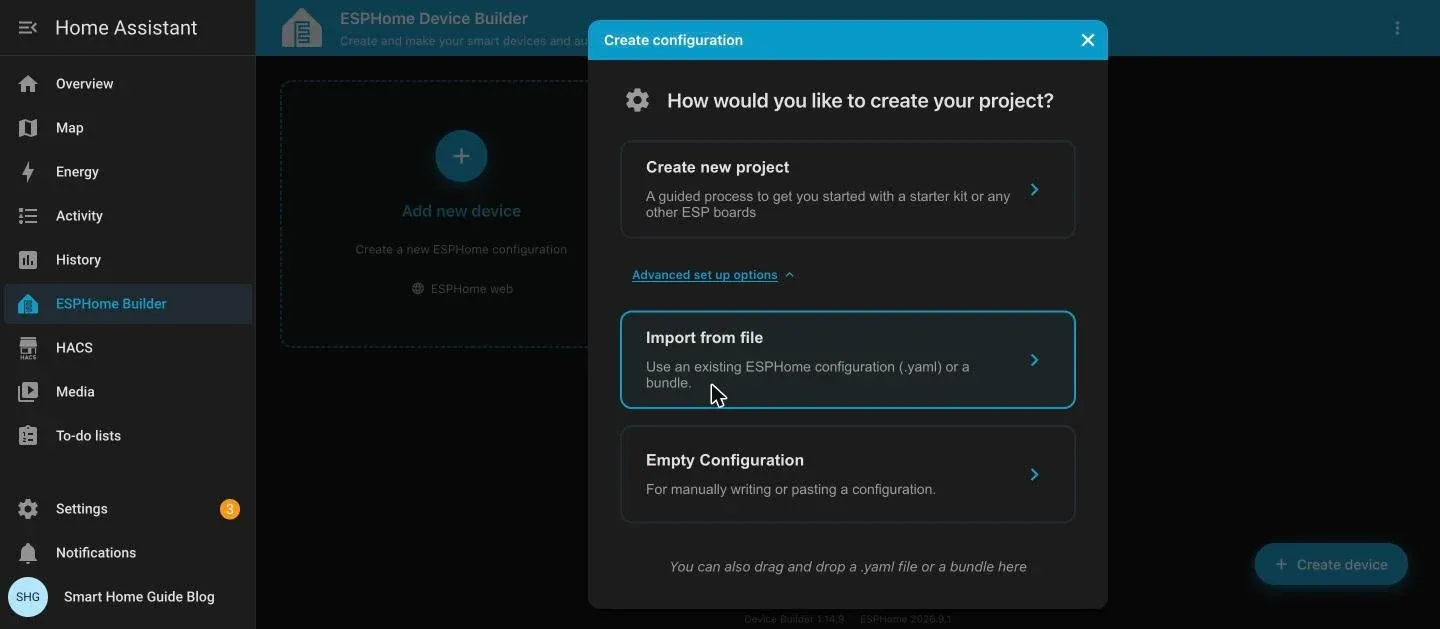
Task: Open the three-dot overflow menu
Action: [1397, 28]
